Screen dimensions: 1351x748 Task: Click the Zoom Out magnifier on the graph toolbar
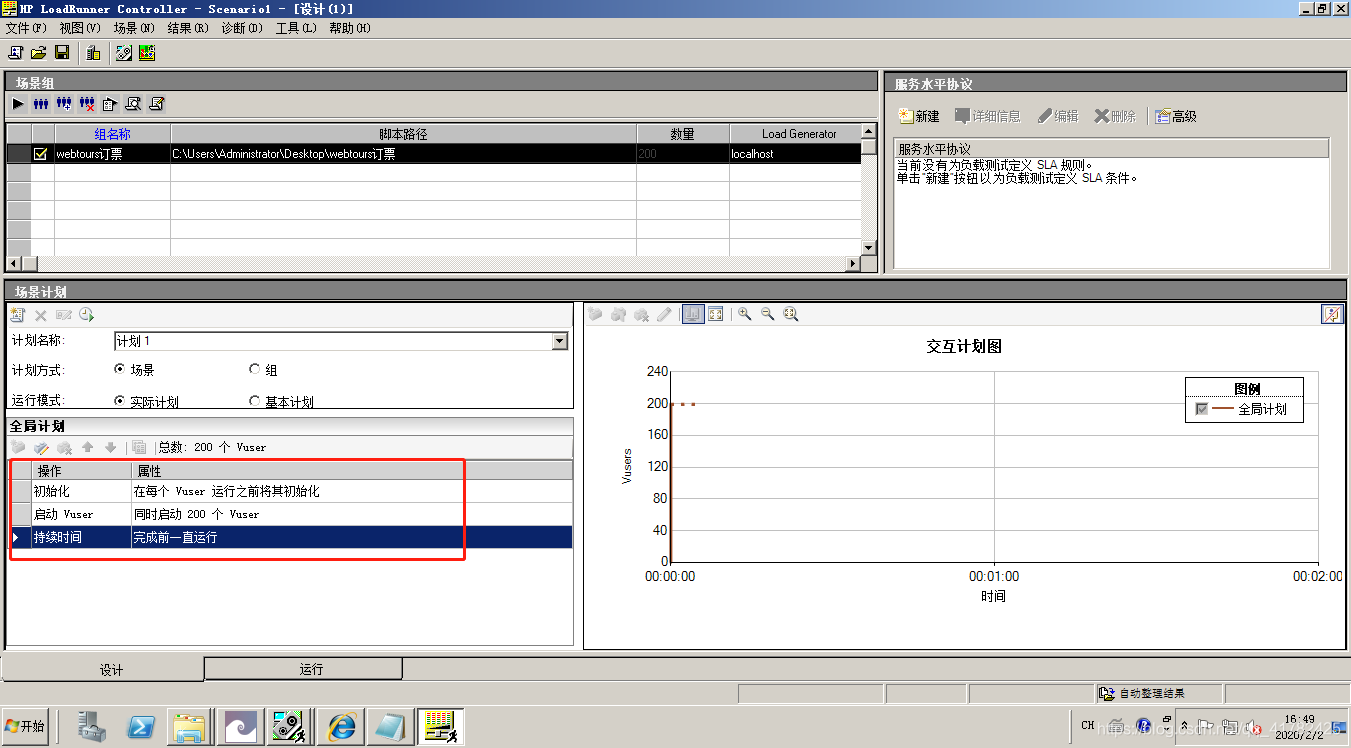pos(768,314)
